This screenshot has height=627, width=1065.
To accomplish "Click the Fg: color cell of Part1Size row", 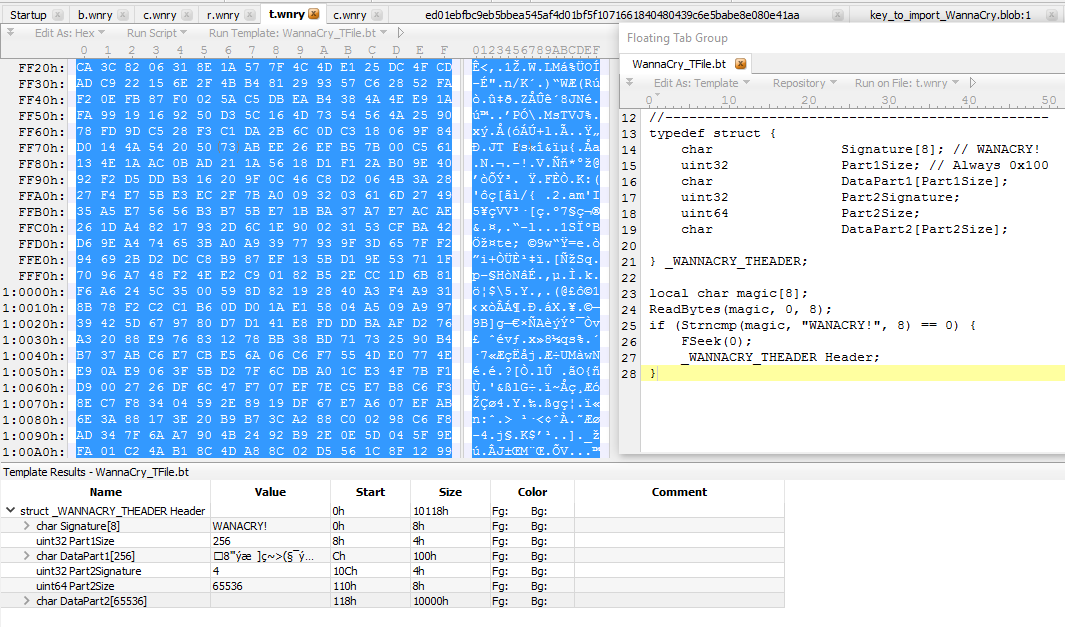I will coord(501,541).
